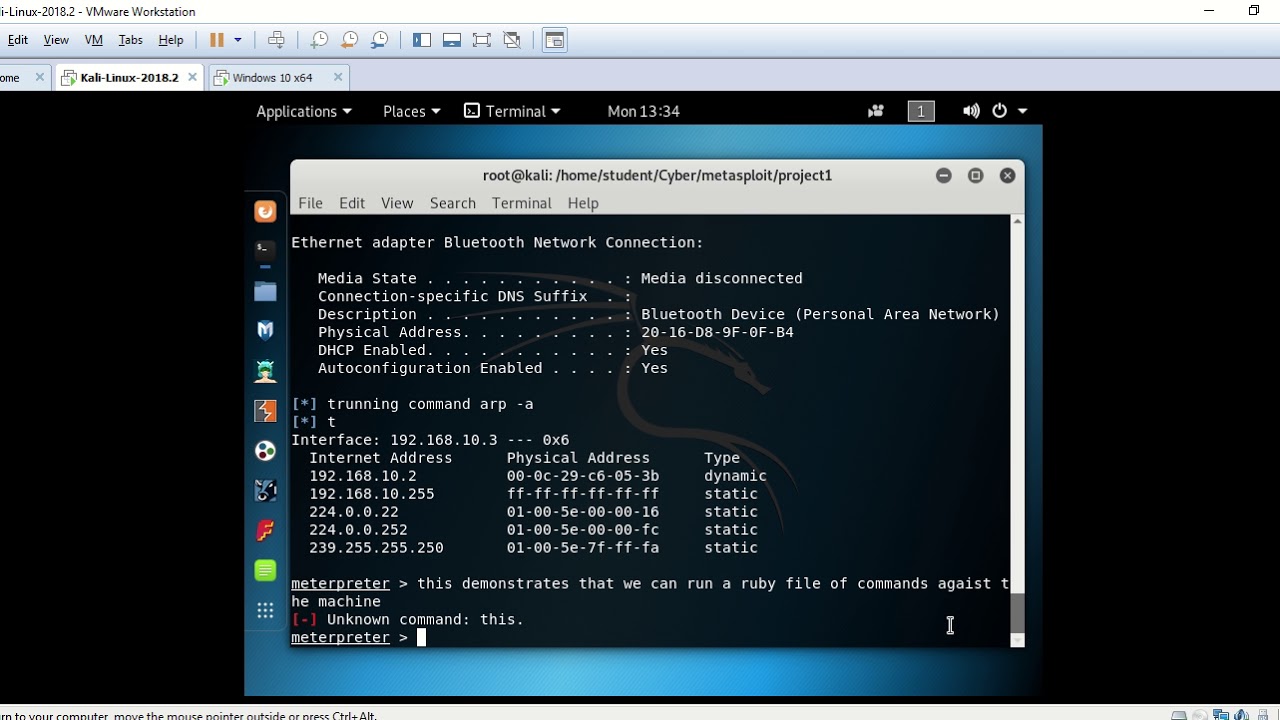Click the terminal scrollbar up arrow
Screen dimensions: 1280x720
[x=1017, y=221]
